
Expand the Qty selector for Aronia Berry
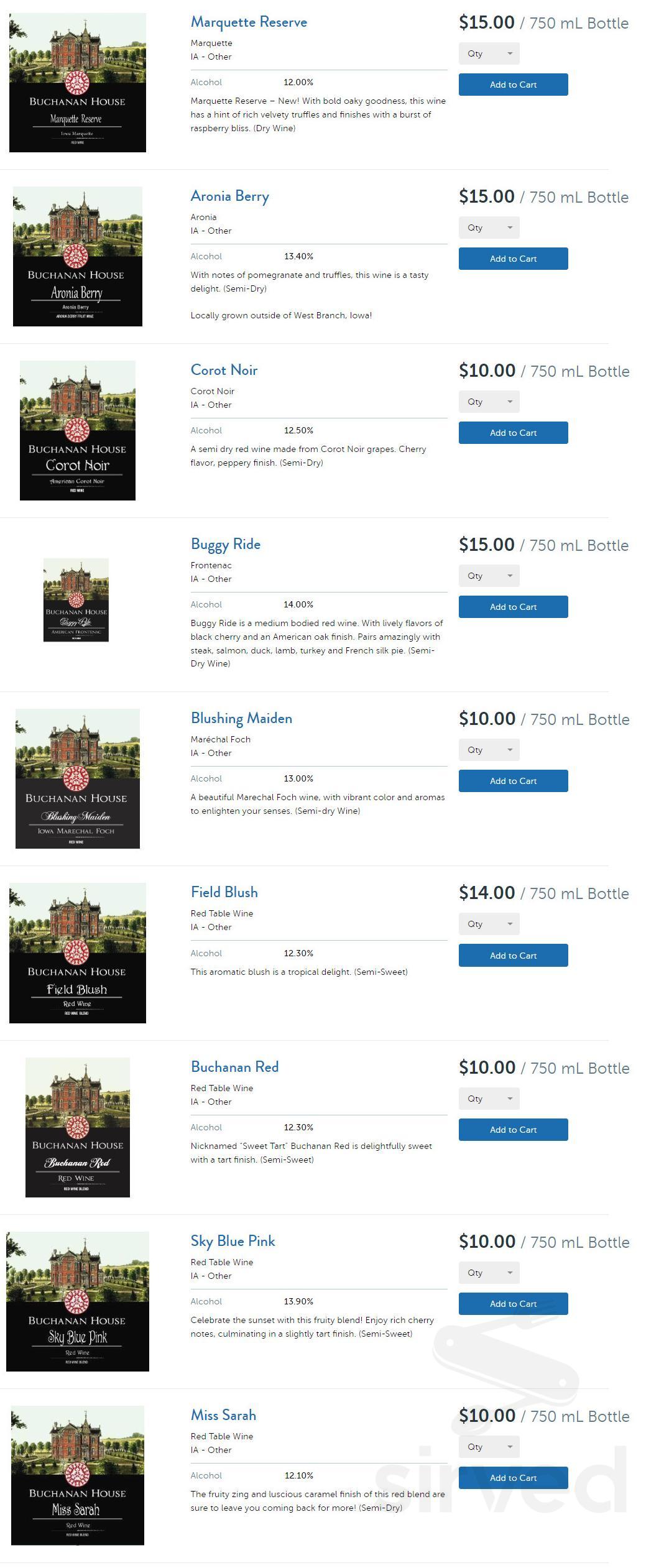click(489, 228)
